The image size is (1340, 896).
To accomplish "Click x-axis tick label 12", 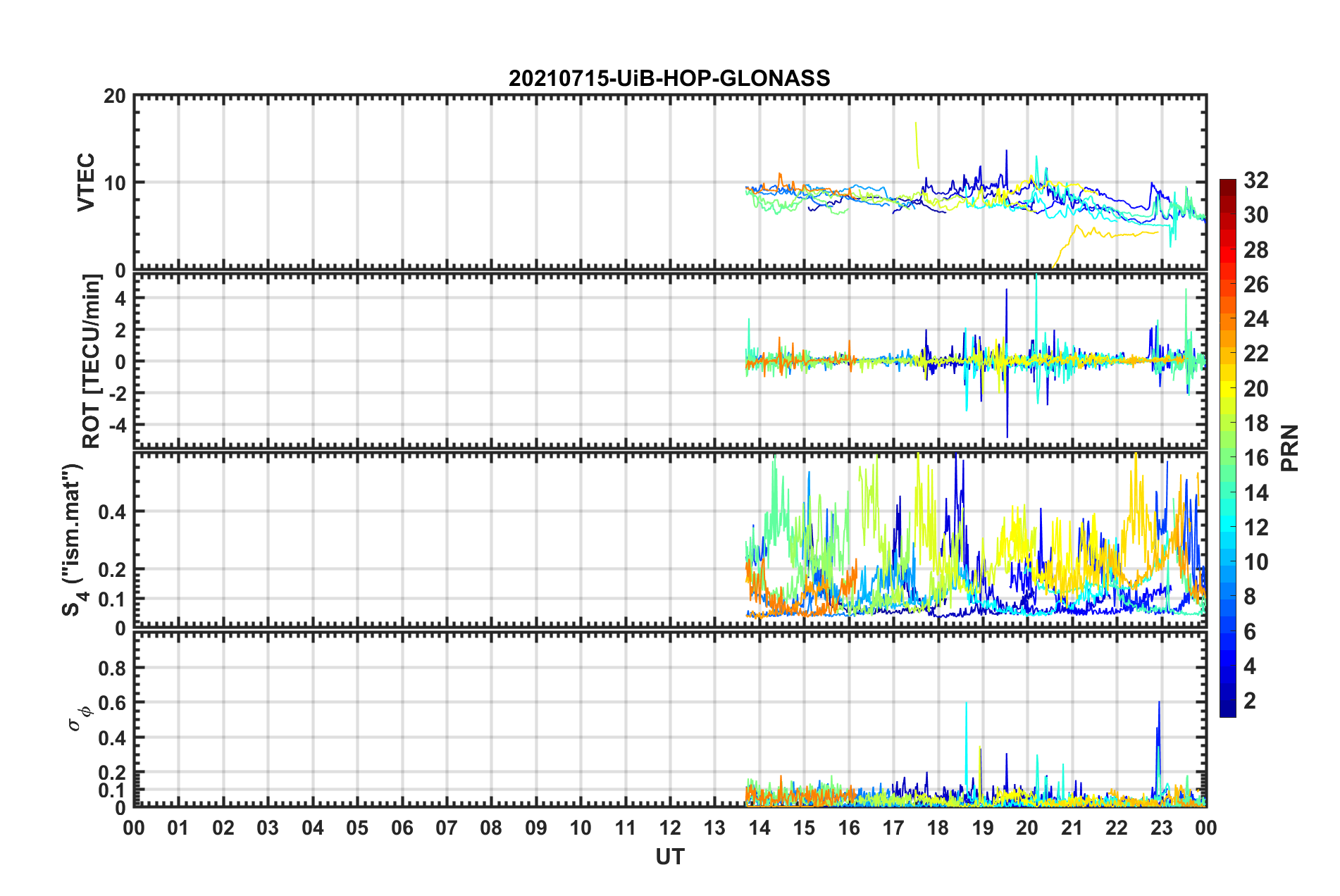I will [x=670, y=828].
